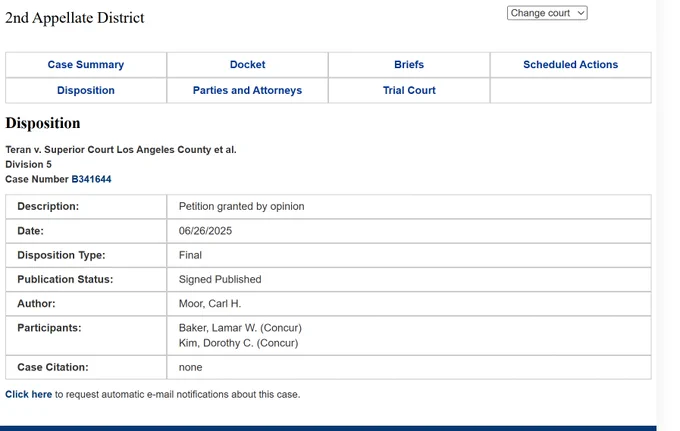Viewport: 680px width, 431px height.
Task: Select the date value 06/26/2025
Action: [205, 231]
